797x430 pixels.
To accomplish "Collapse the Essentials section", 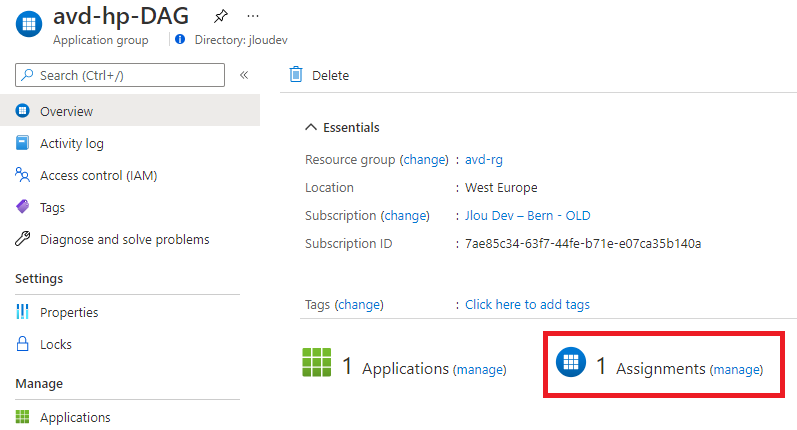I will pos(342,127).
